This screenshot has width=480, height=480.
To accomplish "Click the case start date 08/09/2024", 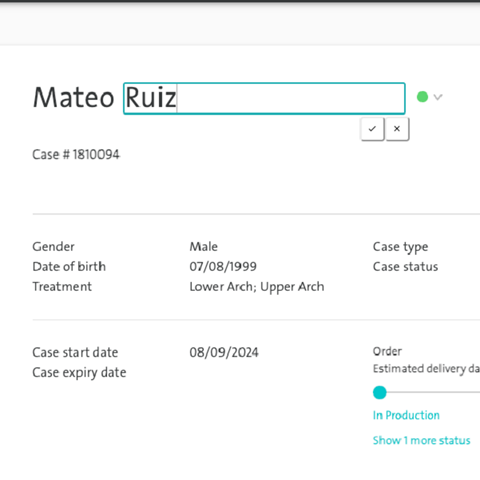I will tap(224, 353).
